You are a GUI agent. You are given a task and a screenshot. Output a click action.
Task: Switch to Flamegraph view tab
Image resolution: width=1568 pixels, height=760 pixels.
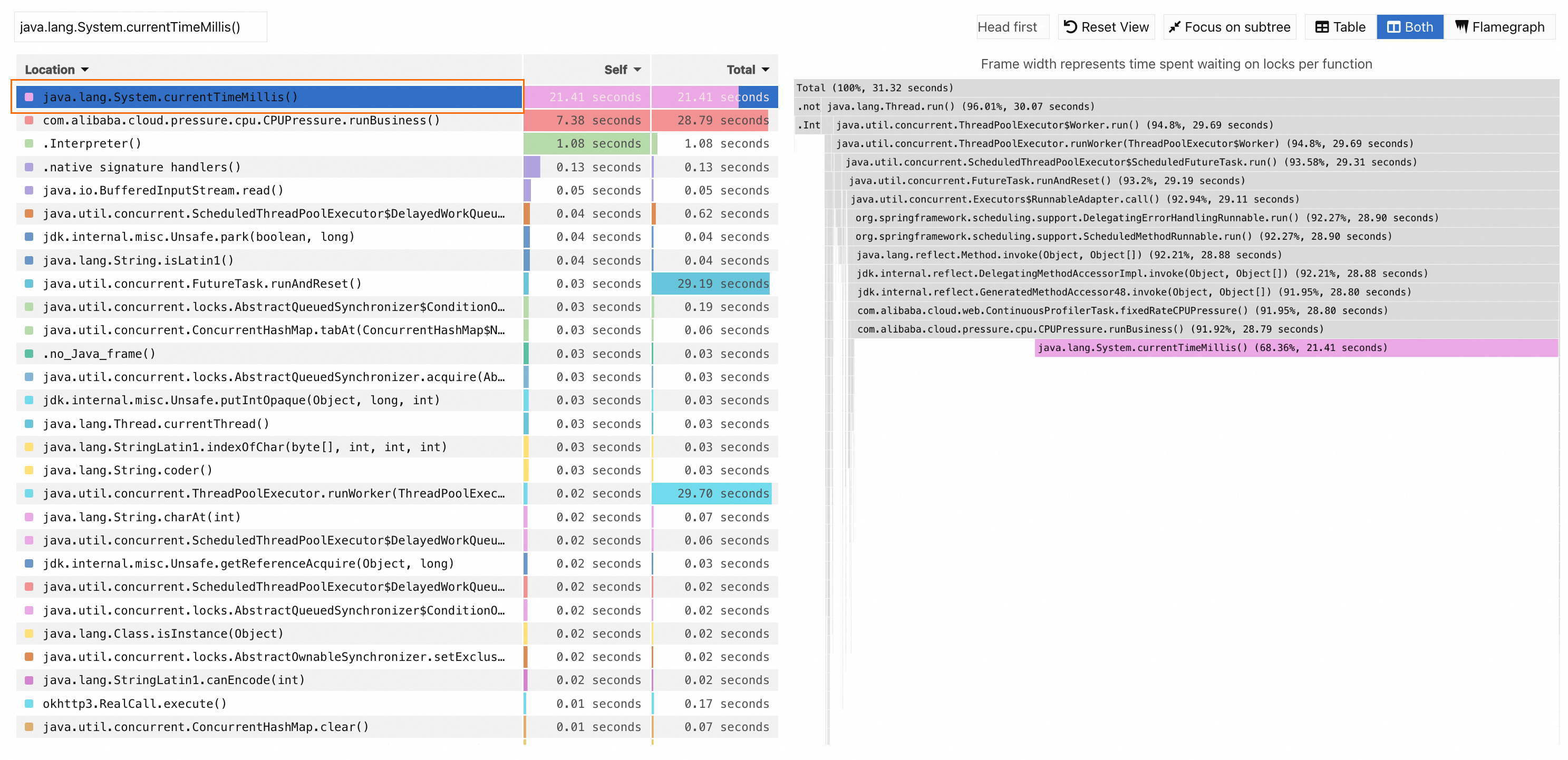1500,27
